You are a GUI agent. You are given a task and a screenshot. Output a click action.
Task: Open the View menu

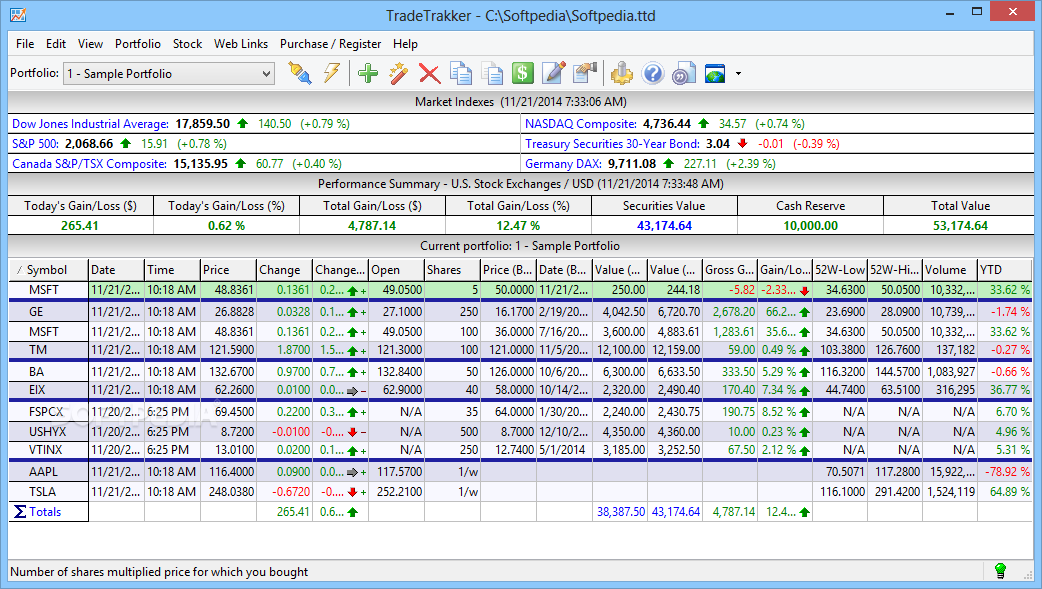(90, 44)
